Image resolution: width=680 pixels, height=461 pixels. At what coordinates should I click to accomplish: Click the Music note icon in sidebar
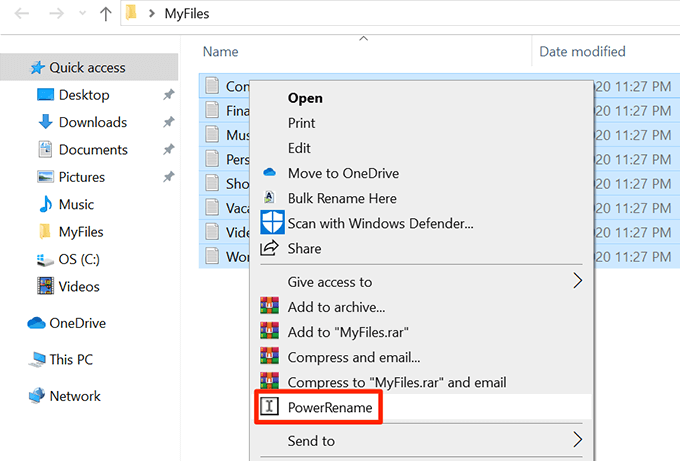45,204
